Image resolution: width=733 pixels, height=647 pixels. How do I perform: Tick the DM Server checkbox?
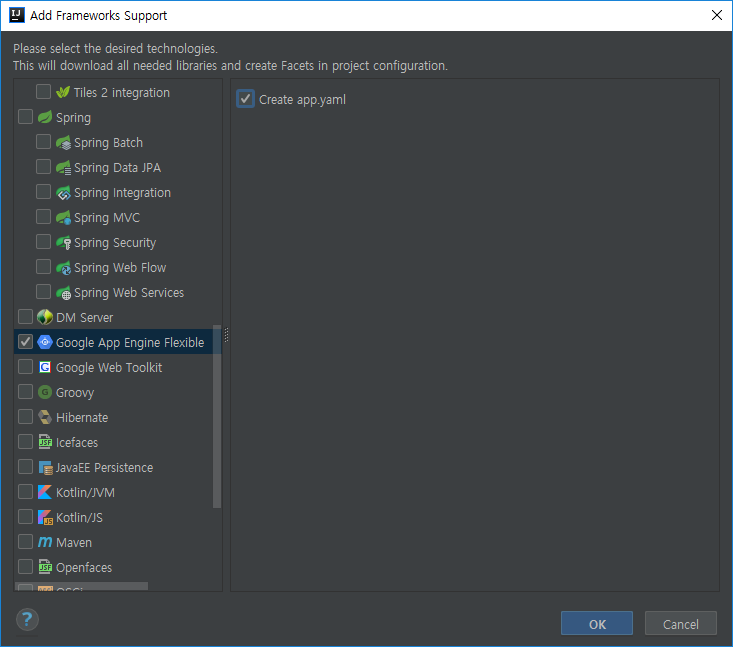click(x=25, y=317)
